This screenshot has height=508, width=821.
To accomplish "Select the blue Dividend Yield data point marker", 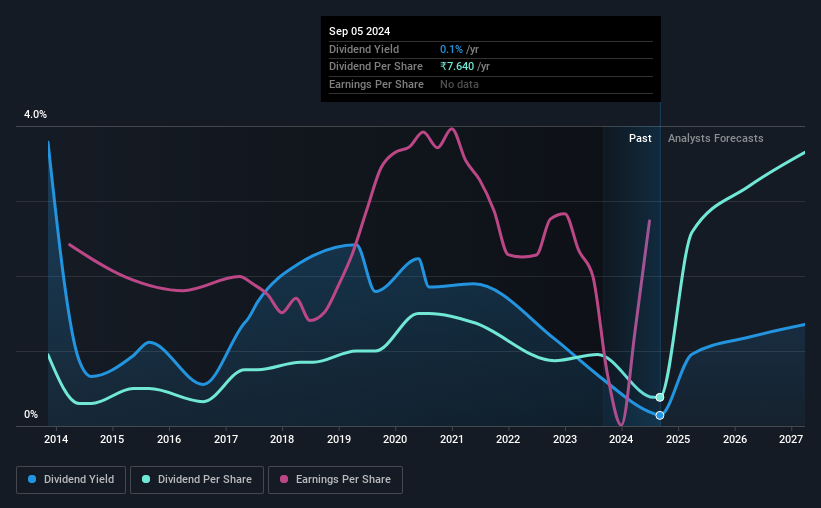I will coord(660,415).
